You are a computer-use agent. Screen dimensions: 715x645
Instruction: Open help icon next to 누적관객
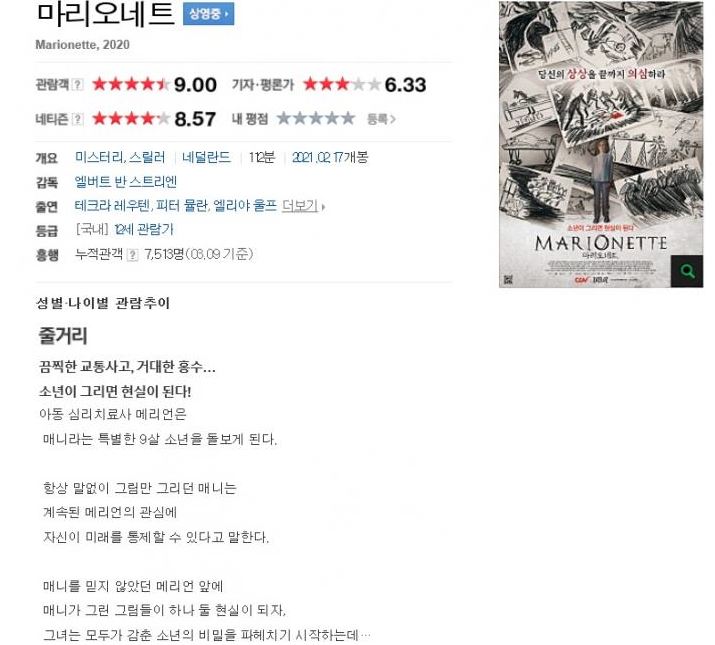(132, 255)
